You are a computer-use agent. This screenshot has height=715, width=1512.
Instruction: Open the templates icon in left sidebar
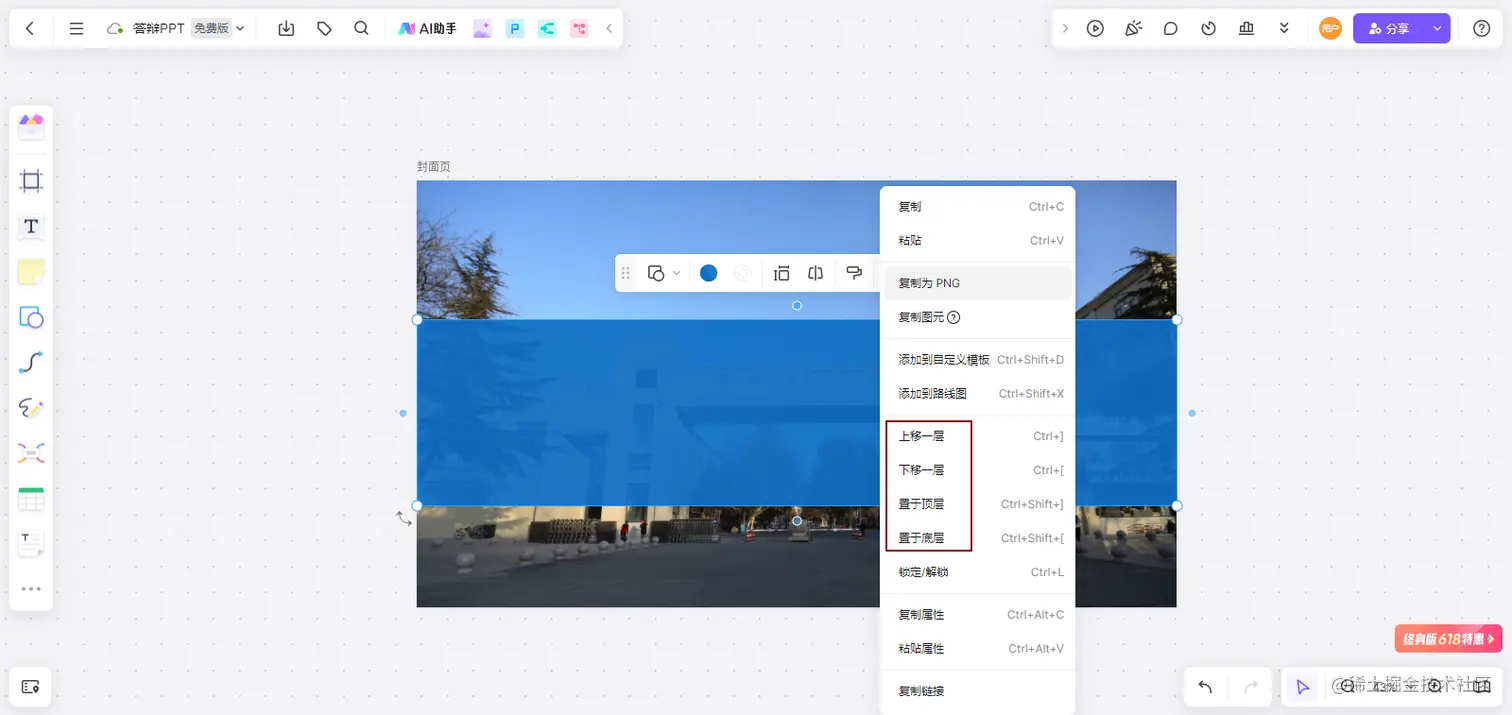pyautogui.click(x=31, y=127)
